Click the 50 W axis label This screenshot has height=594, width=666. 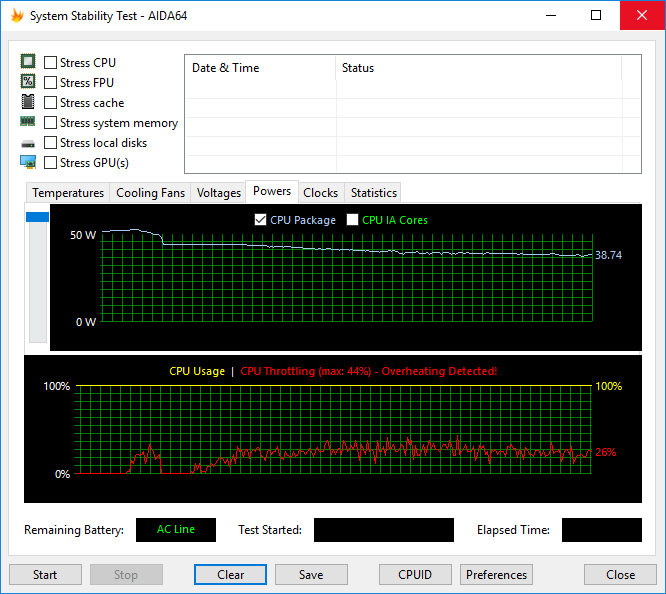pyautogui.click(x=83, y=235)
